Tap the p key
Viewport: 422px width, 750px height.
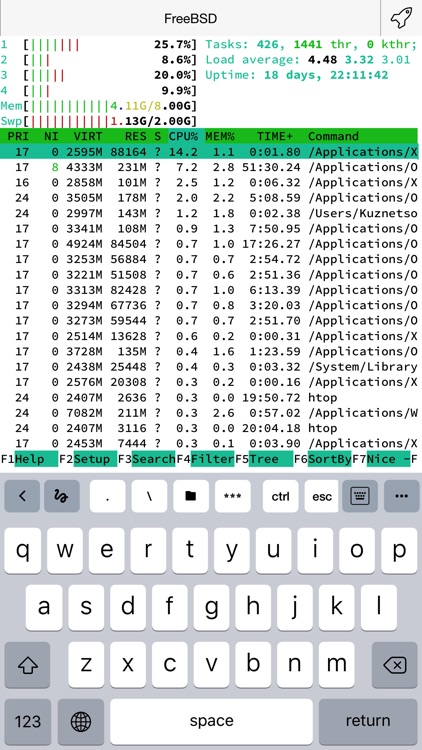(400, 551)
